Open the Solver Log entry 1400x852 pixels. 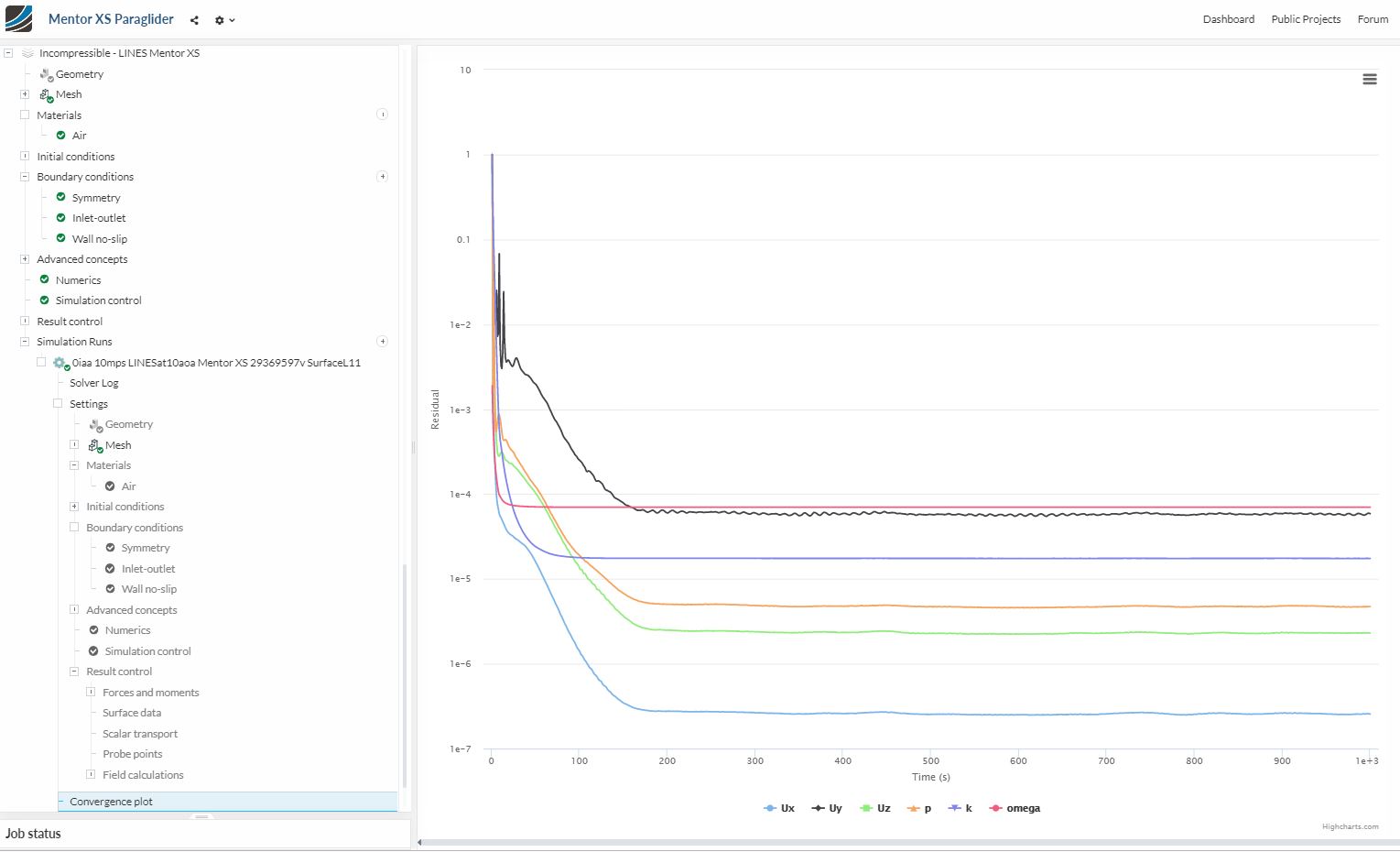pos(94,383)
